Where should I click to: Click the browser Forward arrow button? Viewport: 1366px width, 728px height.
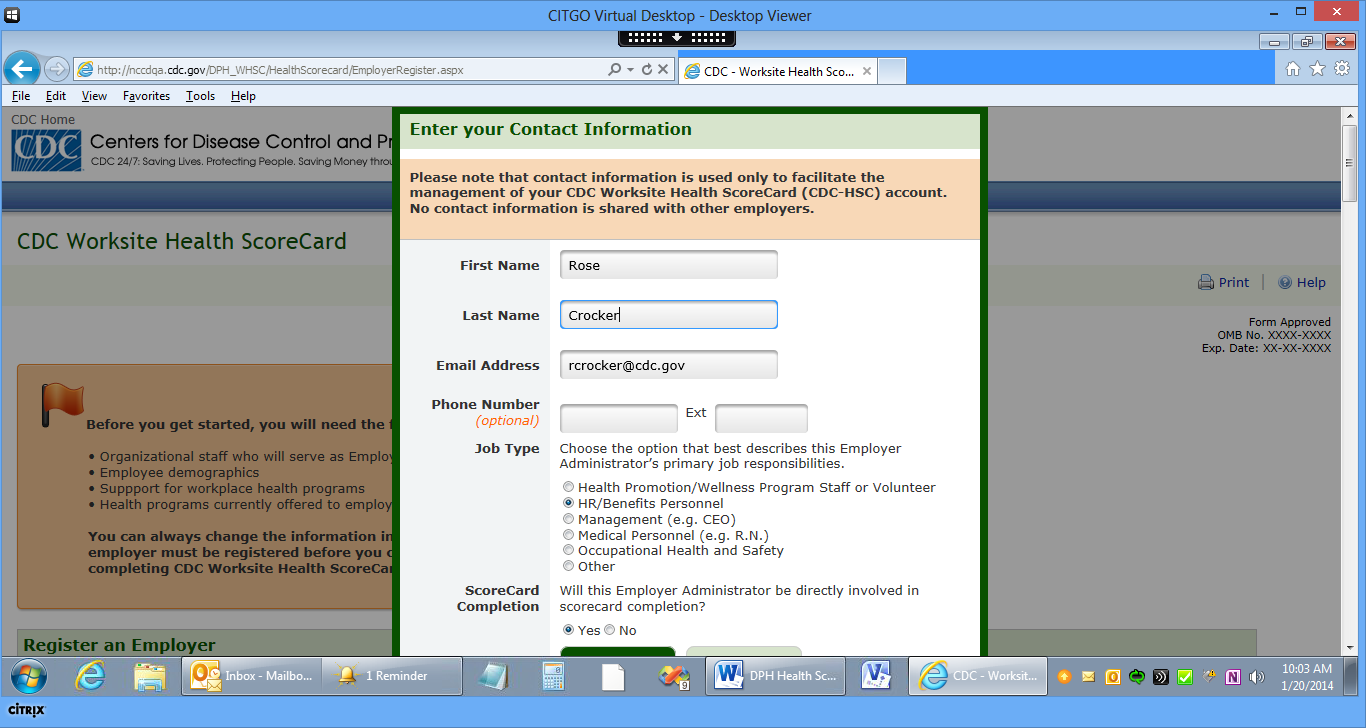(x=56, y=69)
